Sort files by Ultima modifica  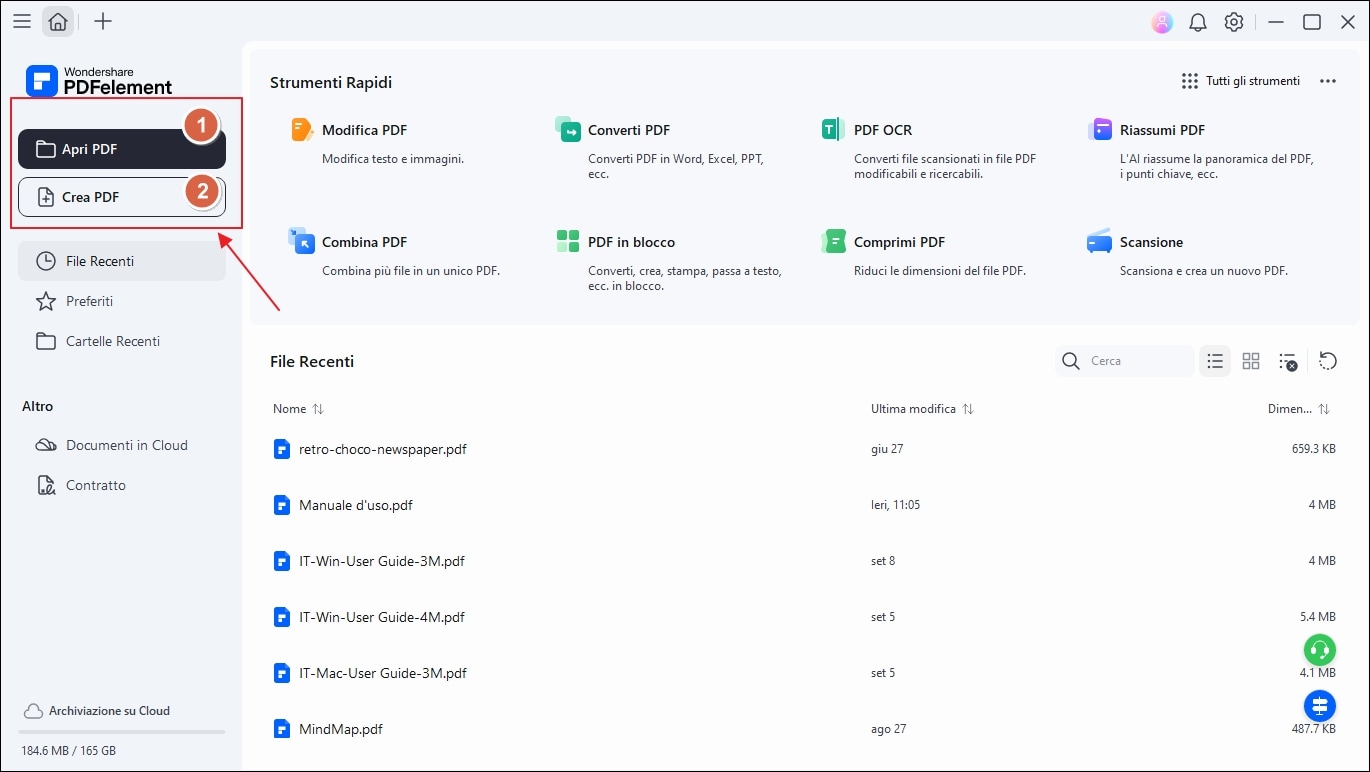922,409
